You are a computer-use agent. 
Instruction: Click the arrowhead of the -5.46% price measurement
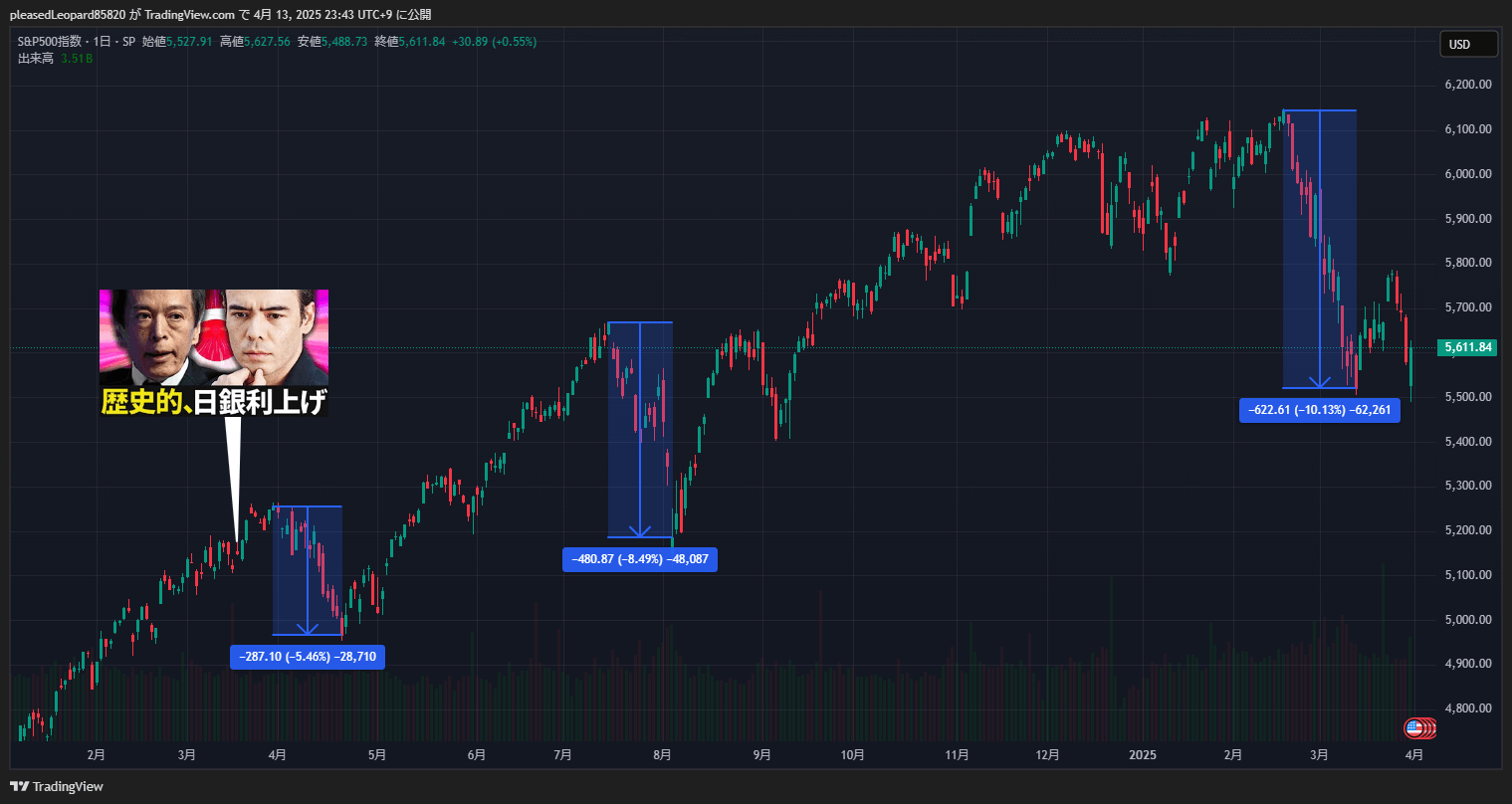coord(308,628)
